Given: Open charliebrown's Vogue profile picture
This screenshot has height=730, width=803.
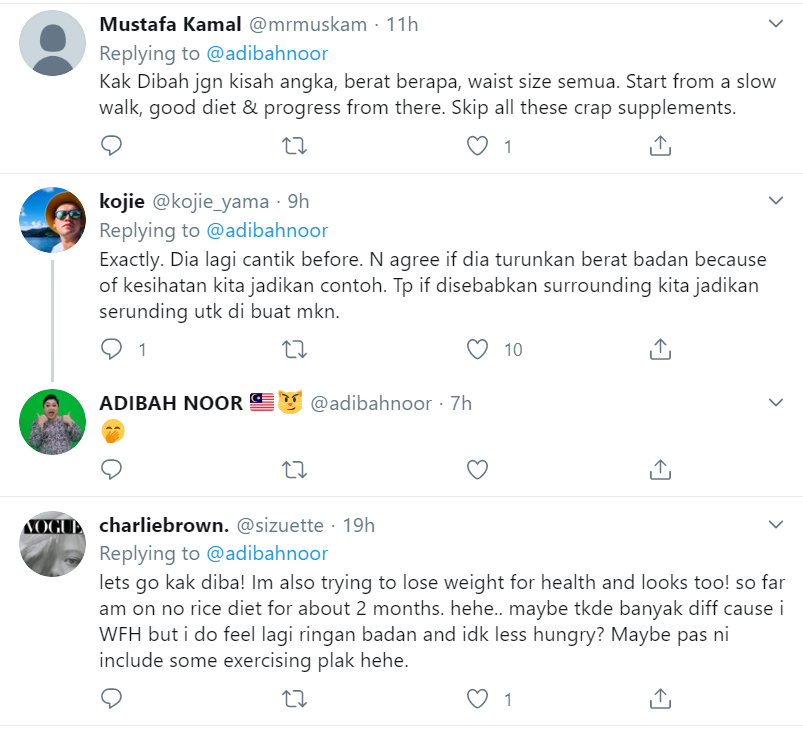Looking at the screenshot, I should (52, 544).
